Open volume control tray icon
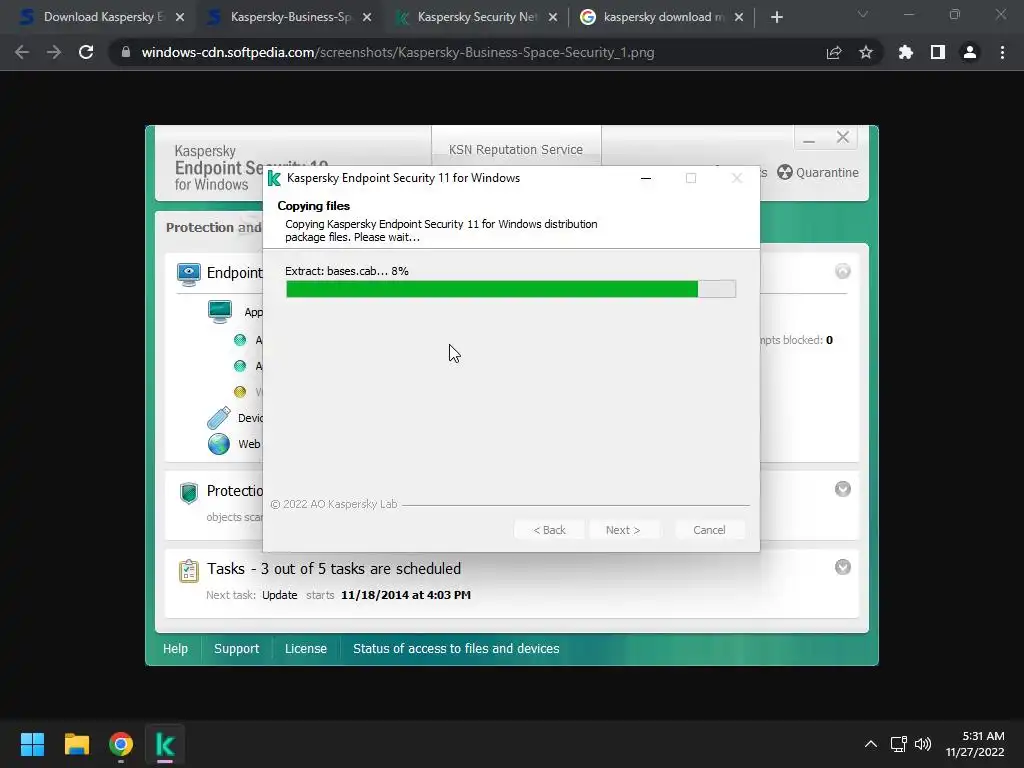The height and width of the screenshot is (768, 1024). click(x=923, y=744)
